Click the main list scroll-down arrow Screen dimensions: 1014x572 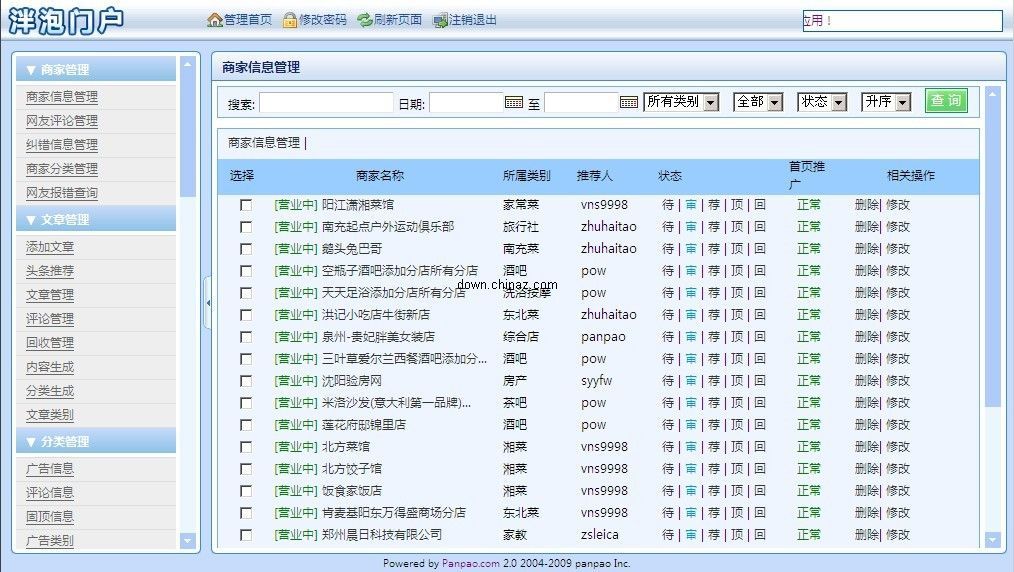pos(993,539)
